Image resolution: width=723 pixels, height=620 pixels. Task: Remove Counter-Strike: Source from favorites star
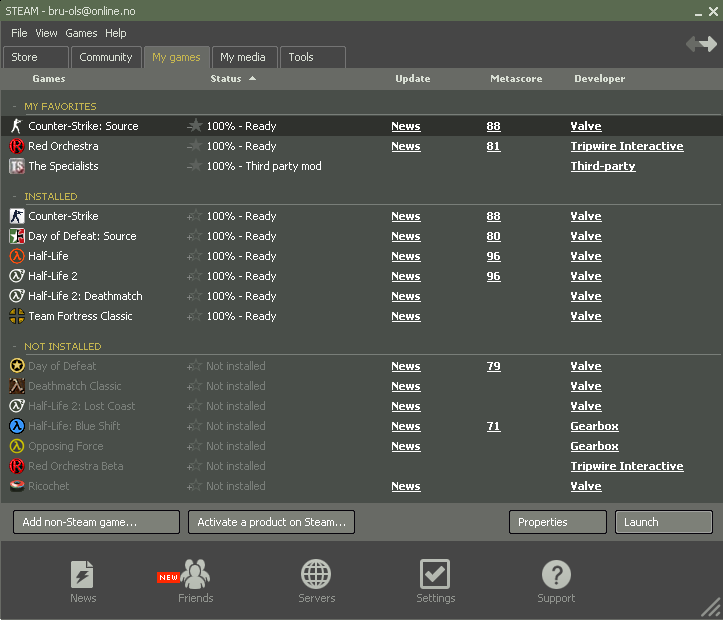(x=195, y=125)
